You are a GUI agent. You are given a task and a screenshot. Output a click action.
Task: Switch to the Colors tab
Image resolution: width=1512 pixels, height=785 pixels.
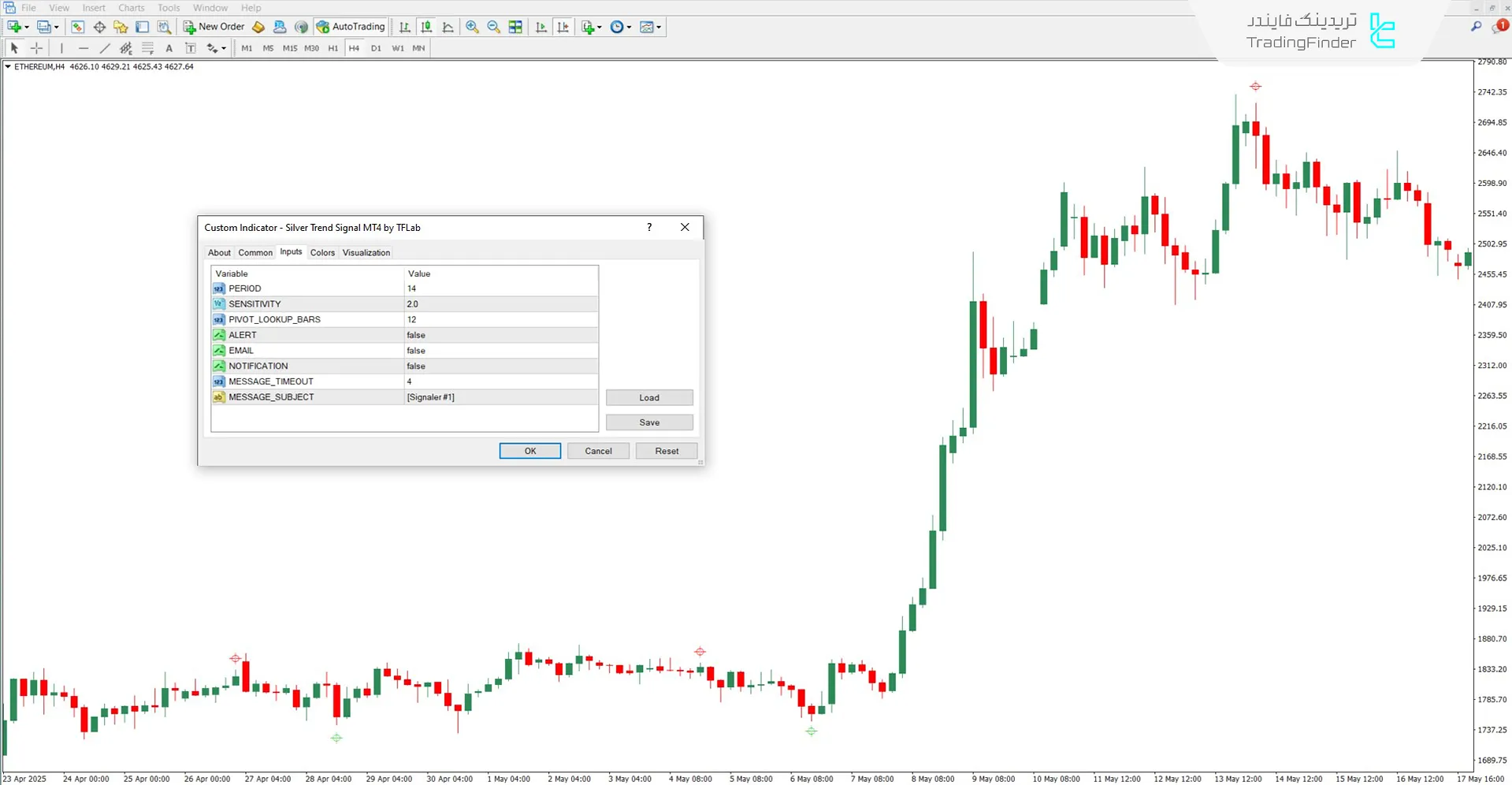pyautogui.click(x=322, y=252)
